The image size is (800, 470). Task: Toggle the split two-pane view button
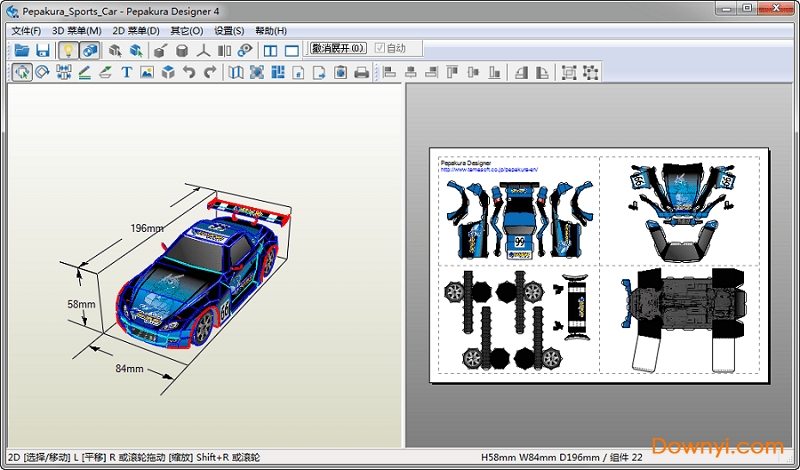tap(270, 50)
